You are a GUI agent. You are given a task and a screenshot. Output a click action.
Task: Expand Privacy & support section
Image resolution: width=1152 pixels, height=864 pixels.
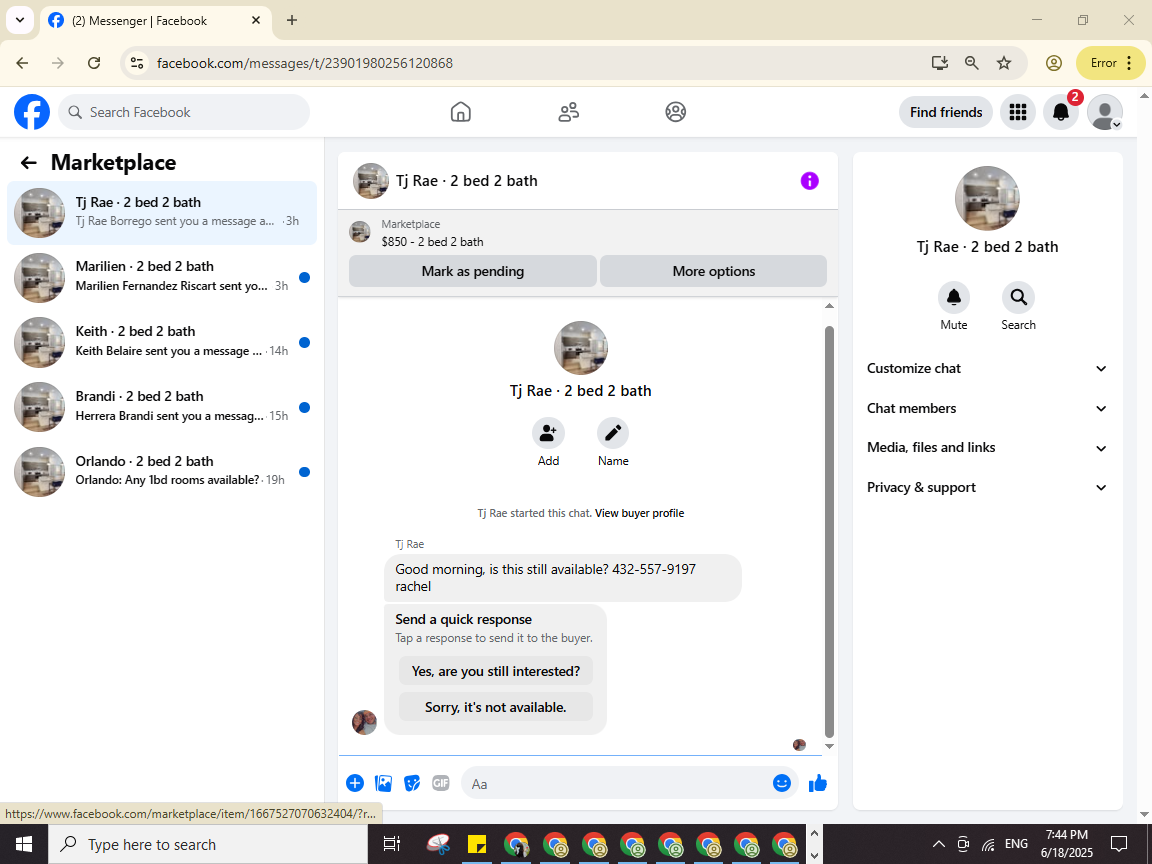(987, 488)
